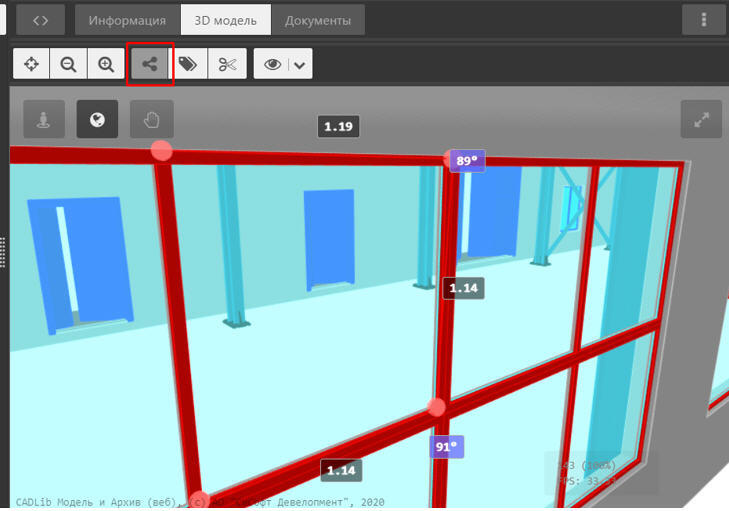Open the tags tool icon
The width and height of the screenshot is (729, 511).
pyautogui.click(x=188, y=64)
